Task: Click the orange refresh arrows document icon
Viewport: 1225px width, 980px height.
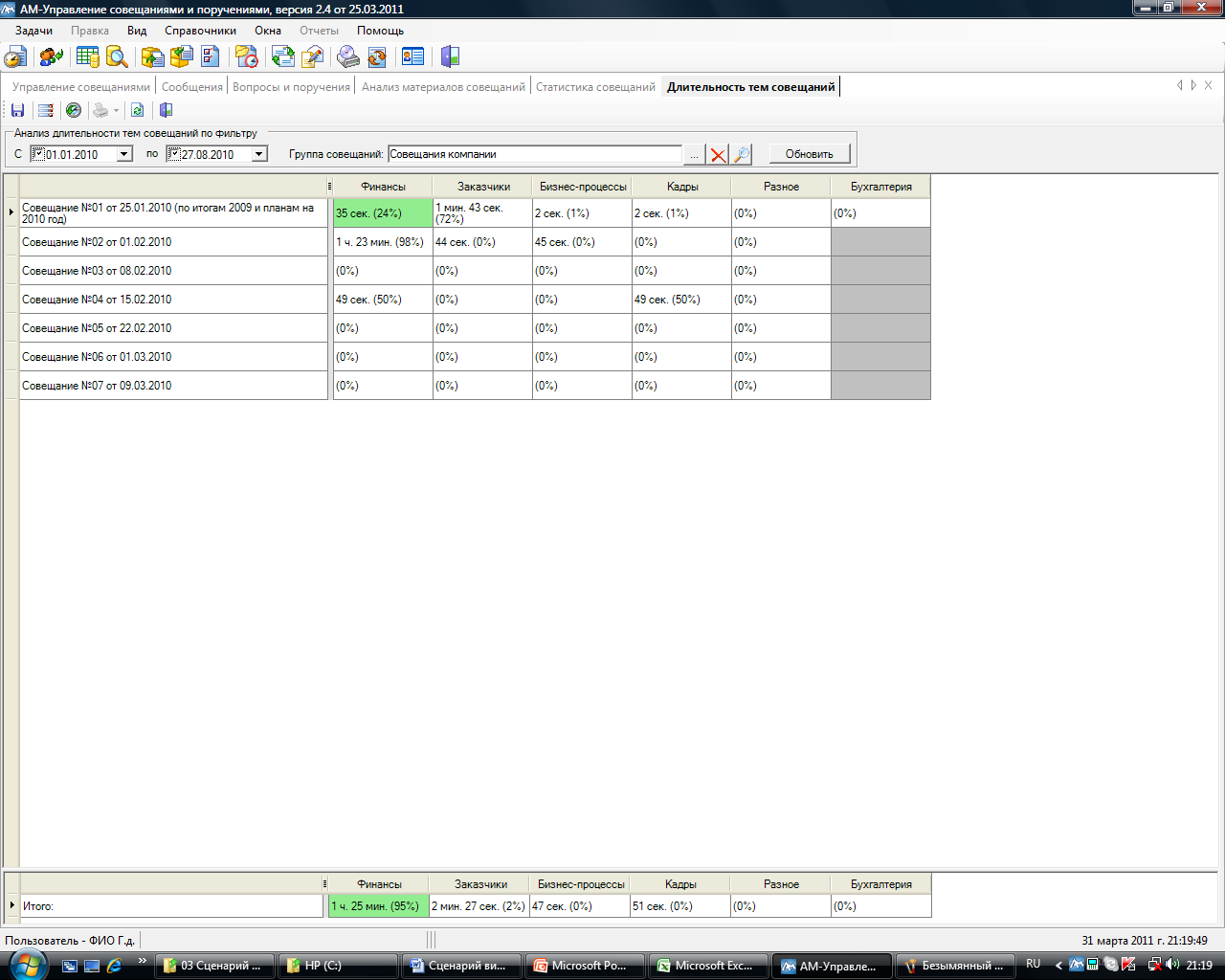Action: [377, 57]
